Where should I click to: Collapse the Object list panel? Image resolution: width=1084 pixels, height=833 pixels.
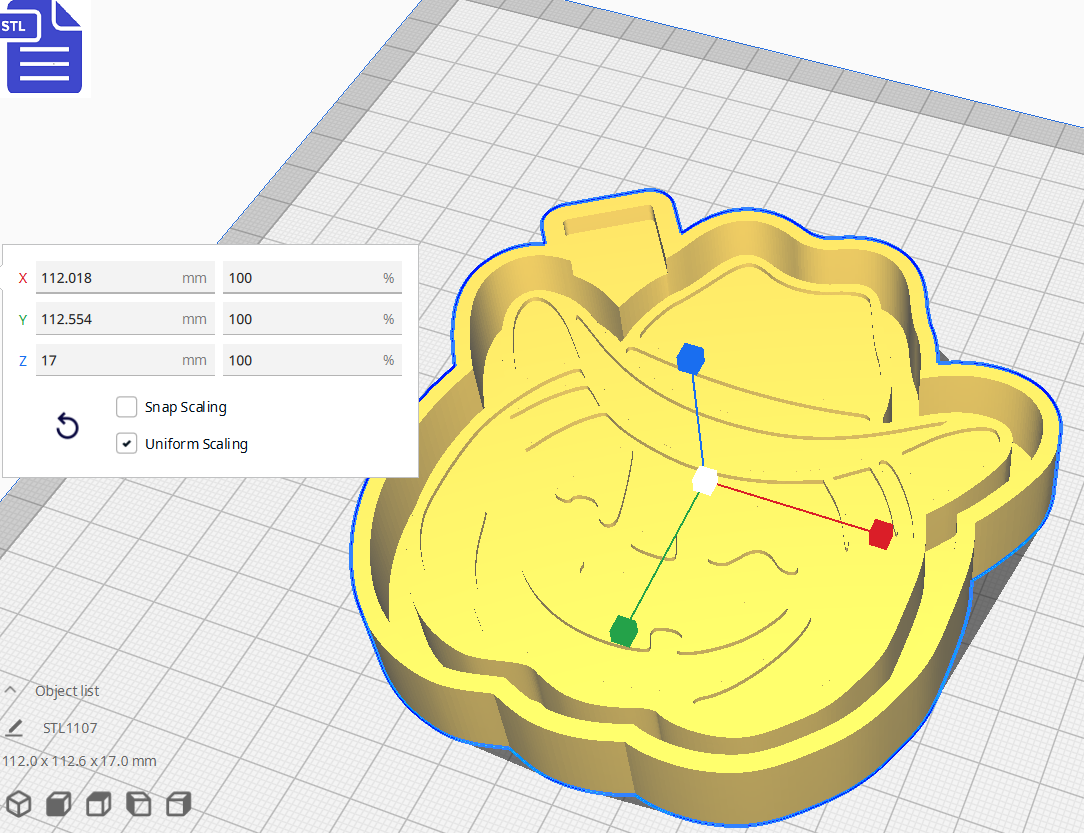[x=11, y=689]
